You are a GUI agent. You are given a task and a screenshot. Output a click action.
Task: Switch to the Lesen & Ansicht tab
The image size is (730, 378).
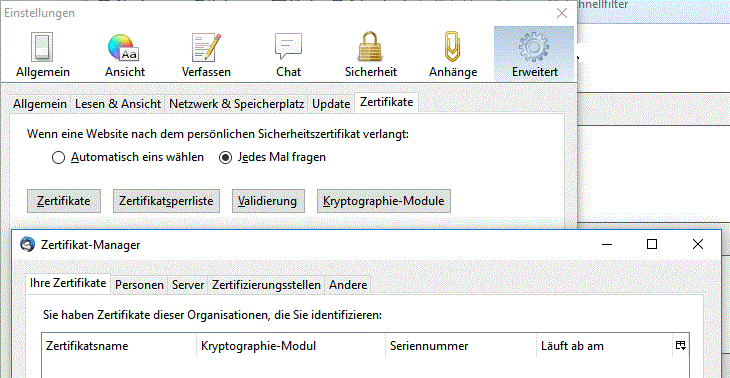118,104
